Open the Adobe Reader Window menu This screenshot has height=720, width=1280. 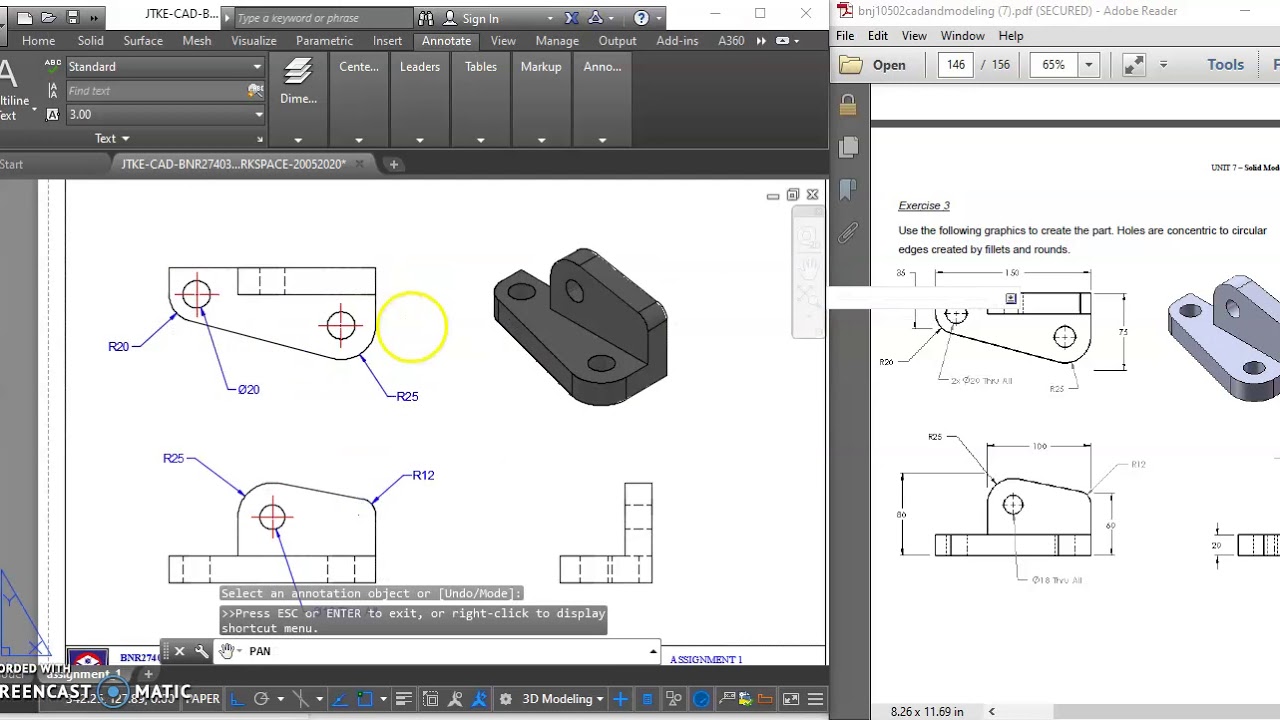click(962, 36)
